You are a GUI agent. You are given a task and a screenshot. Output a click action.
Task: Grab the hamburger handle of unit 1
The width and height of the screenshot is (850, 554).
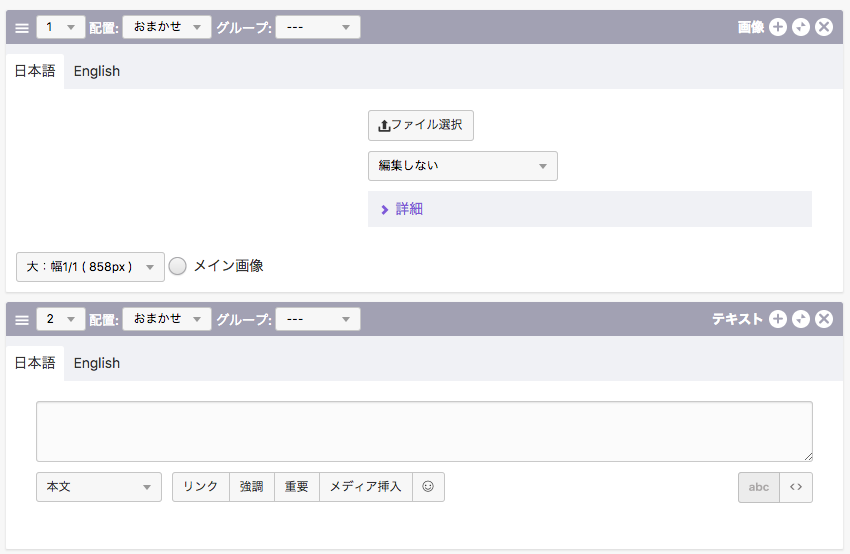coord(22,27)
